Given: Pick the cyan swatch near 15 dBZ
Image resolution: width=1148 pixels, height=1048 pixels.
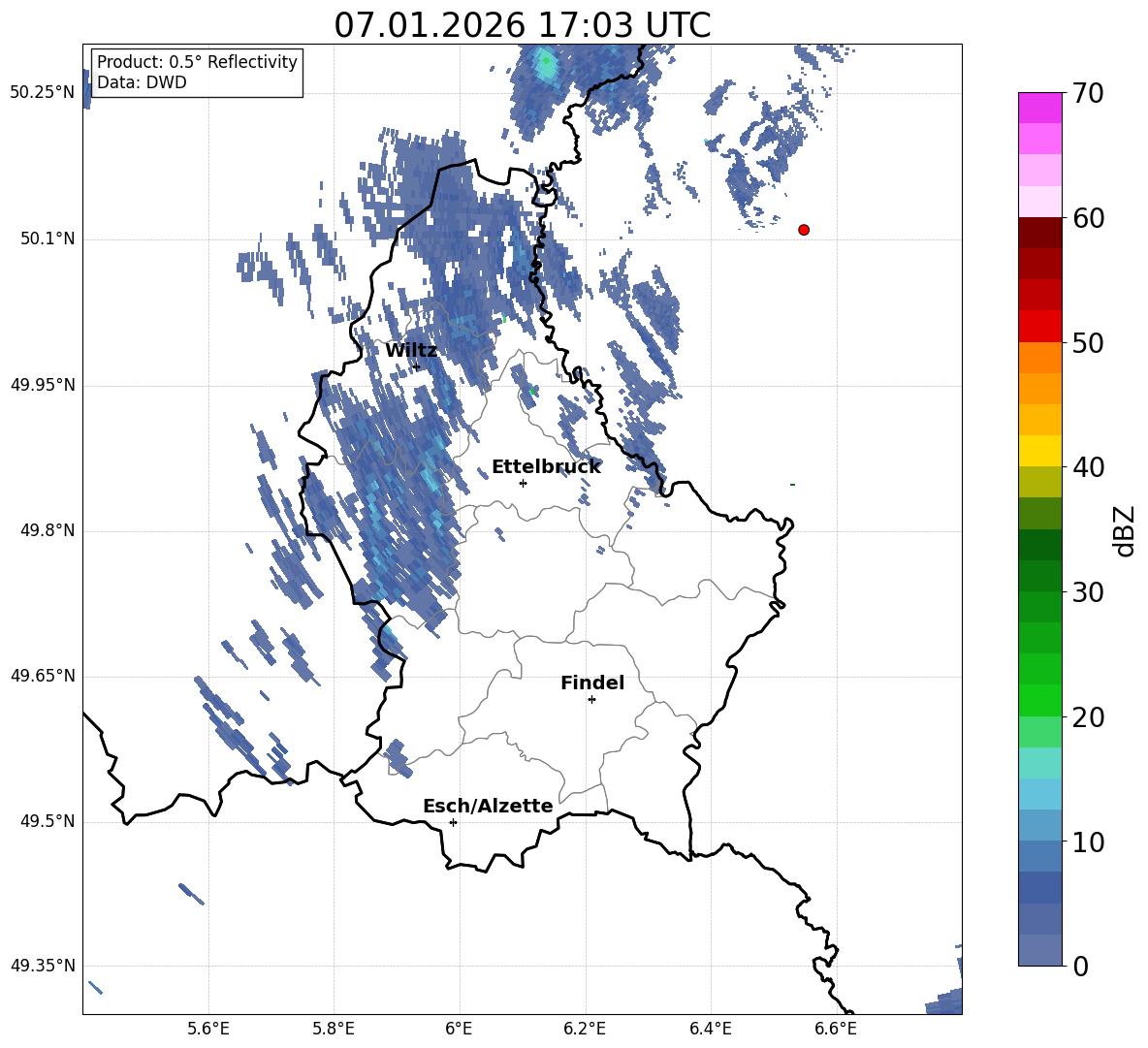Looking at the screenshot, I should coord(1040,763).
